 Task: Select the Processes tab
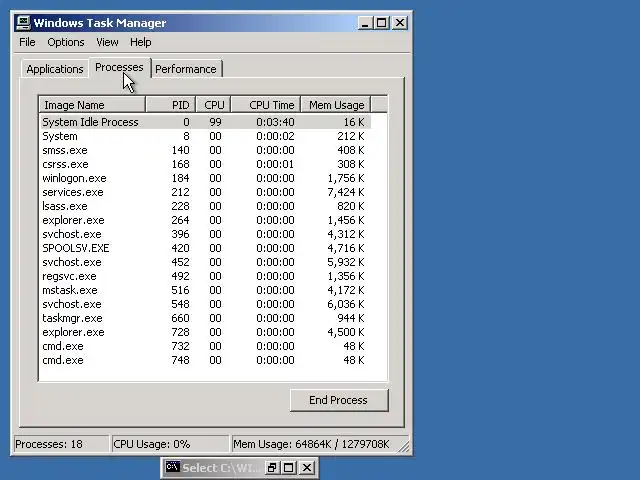(119, 67)
